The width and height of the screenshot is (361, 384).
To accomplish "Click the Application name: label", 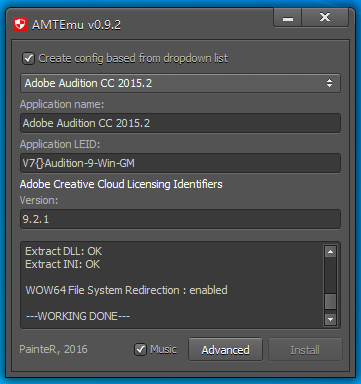I will (x=62, y=104).
